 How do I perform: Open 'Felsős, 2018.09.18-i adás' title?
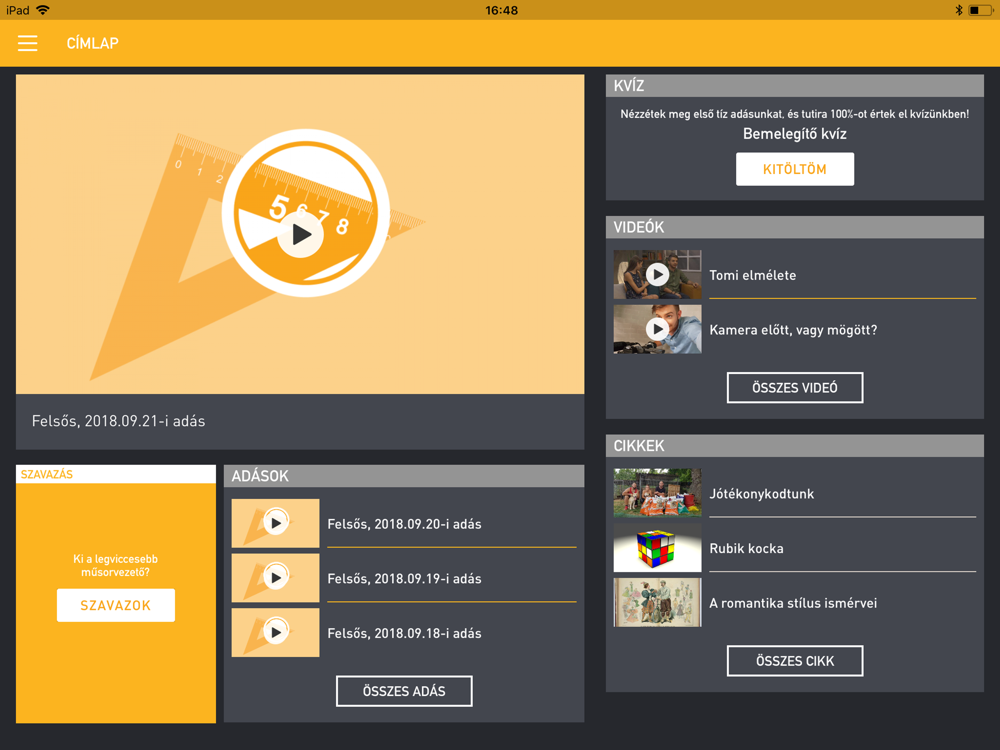click(x=404, y=633)
